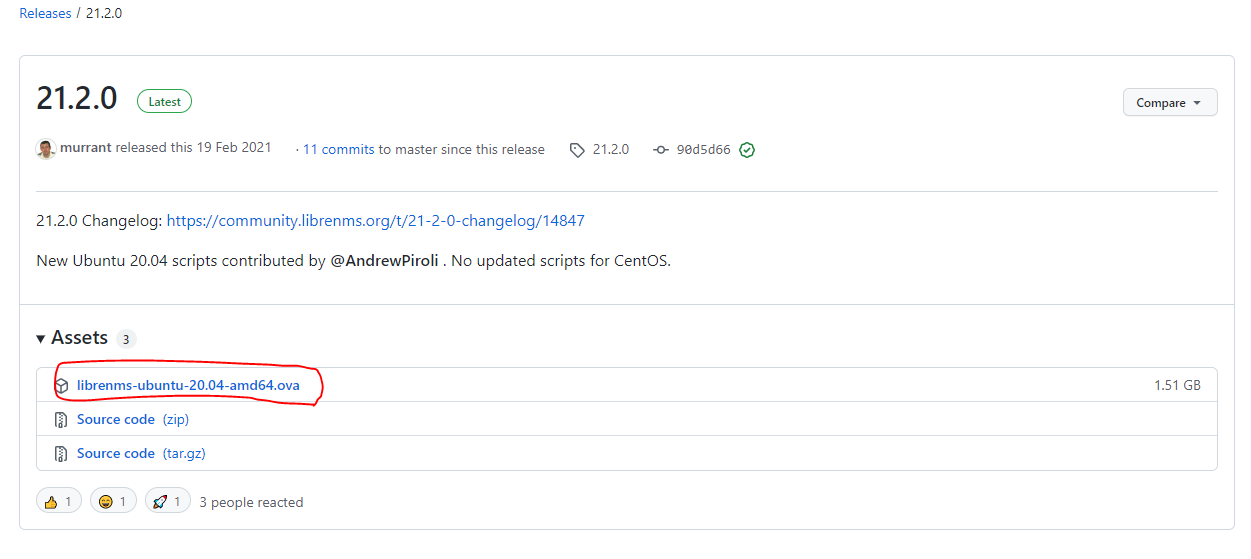This screenshot has width=1251, height=559.
Task: Click the package icon beside the .ova file
Action: pyautogui.click(x=62, y=385)
